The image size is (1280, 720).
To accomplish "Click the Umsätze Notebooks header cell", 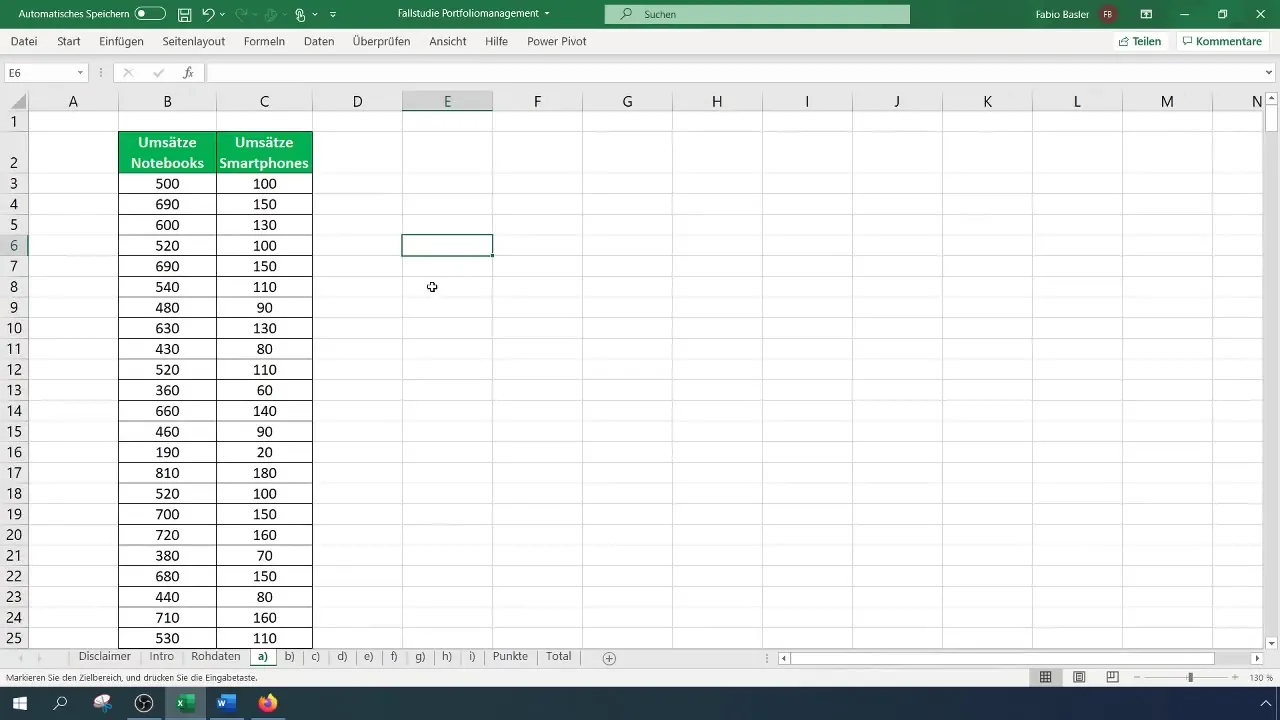I will (x=167, y=152).
